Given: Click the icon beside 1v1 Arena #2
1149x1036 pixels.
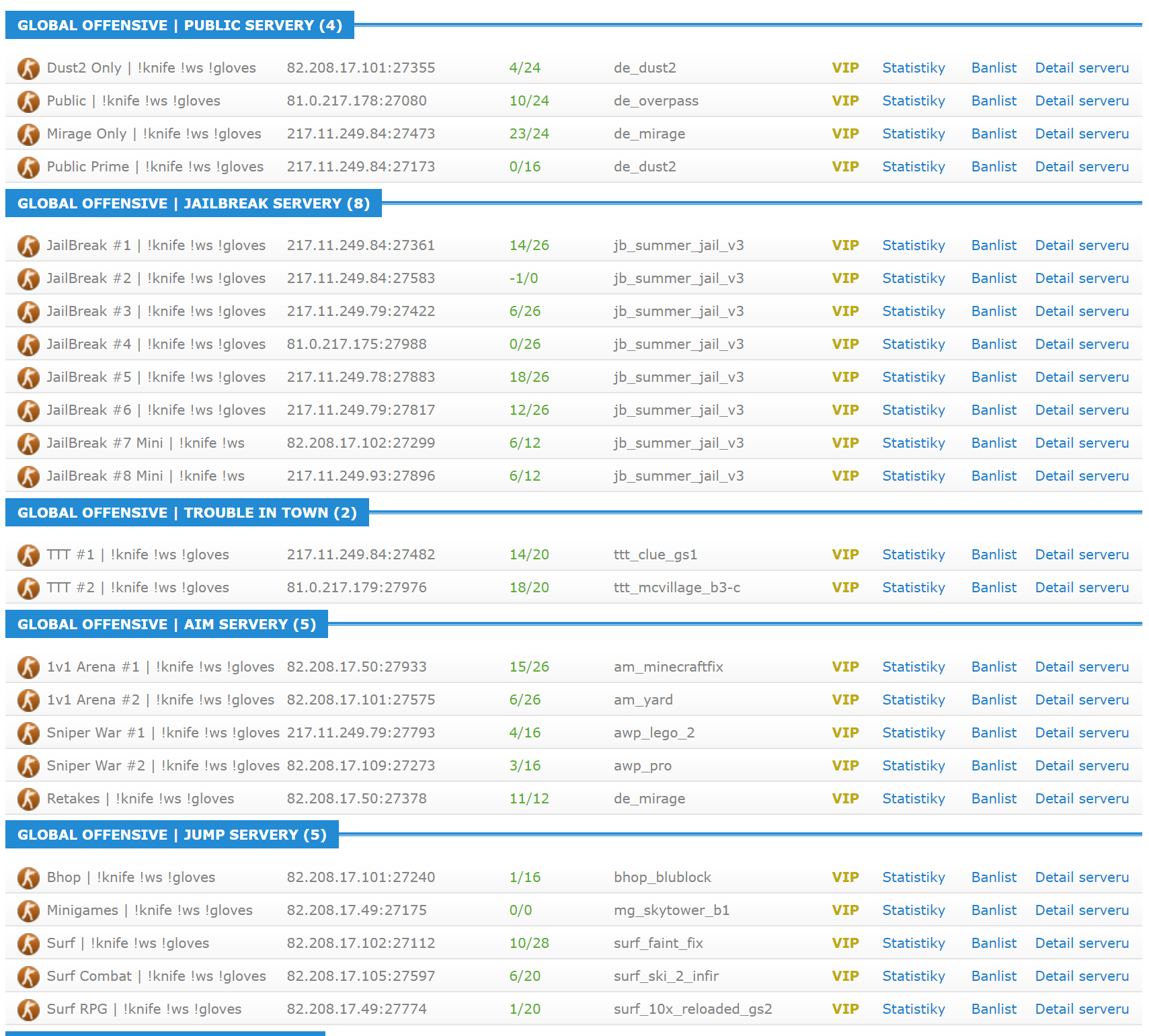Looking at the screenshot, I should [x=28, y=701].
